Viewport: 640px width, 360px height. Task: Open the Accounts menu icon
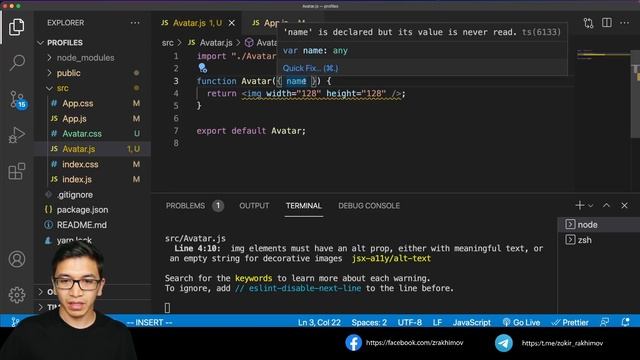coord(17,259)
